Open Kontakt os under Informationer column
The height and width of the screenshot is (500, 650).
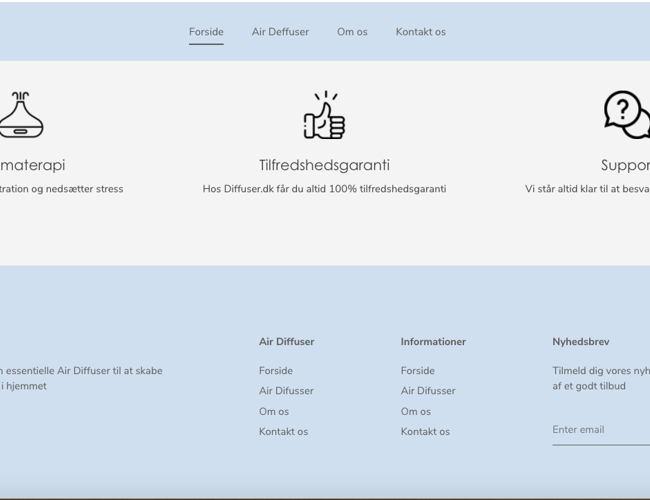click(425, 432)
